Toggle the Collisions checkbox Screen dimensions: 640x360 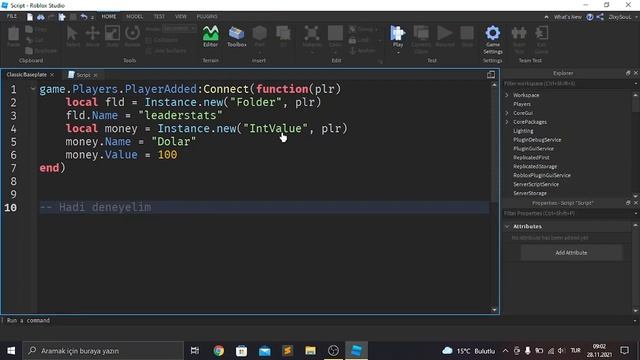[149, 40]
